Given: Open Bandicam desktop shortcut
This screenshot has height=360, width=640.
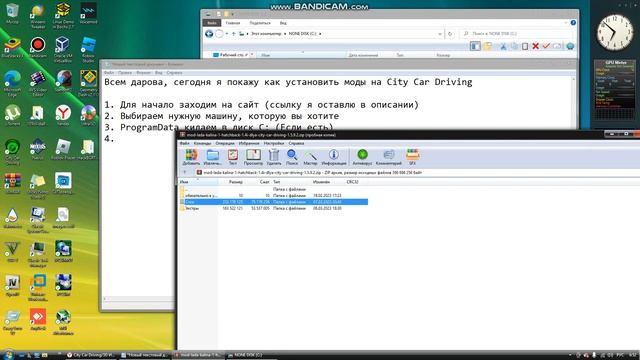Looking at the screenshot, I should tap(38, 47).
